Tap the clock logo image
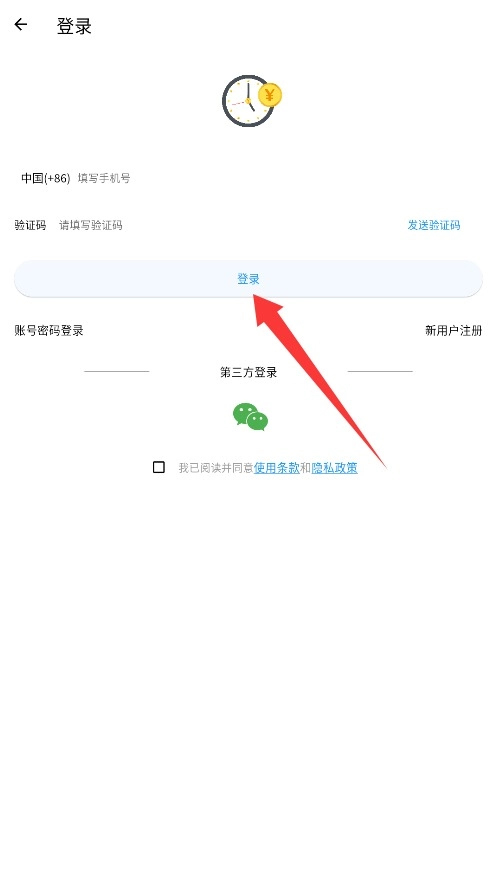 pyautogui.click(x=248, y=101)
